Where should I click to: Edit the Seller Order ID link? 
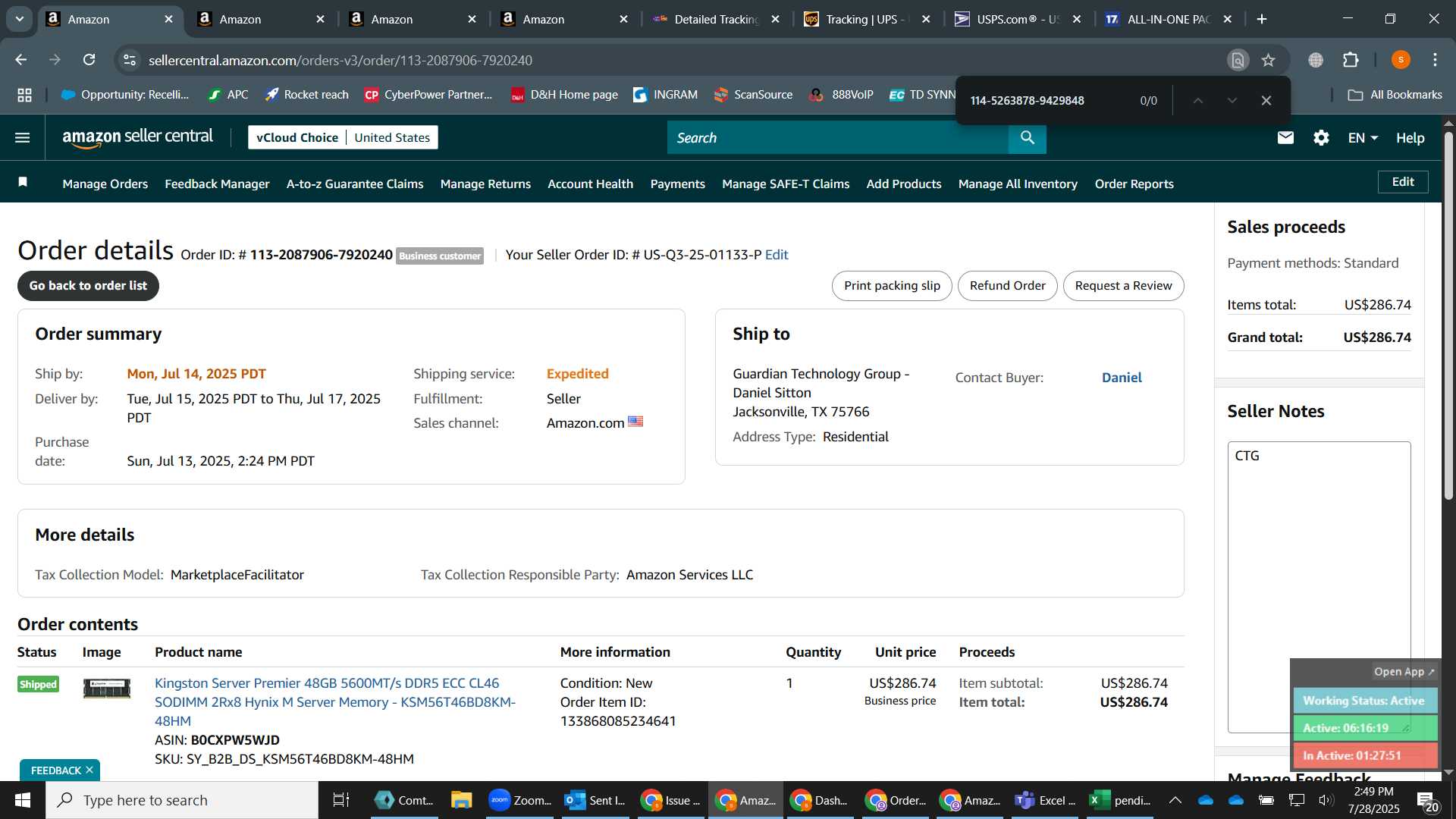click(777, 255)
